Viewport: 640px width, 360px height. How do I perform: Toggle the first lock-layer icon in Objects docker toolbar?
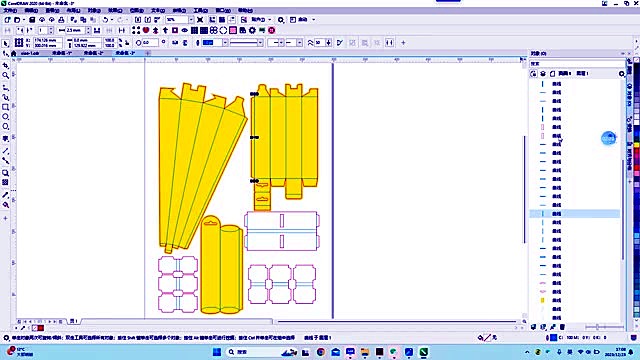(533, 73)
